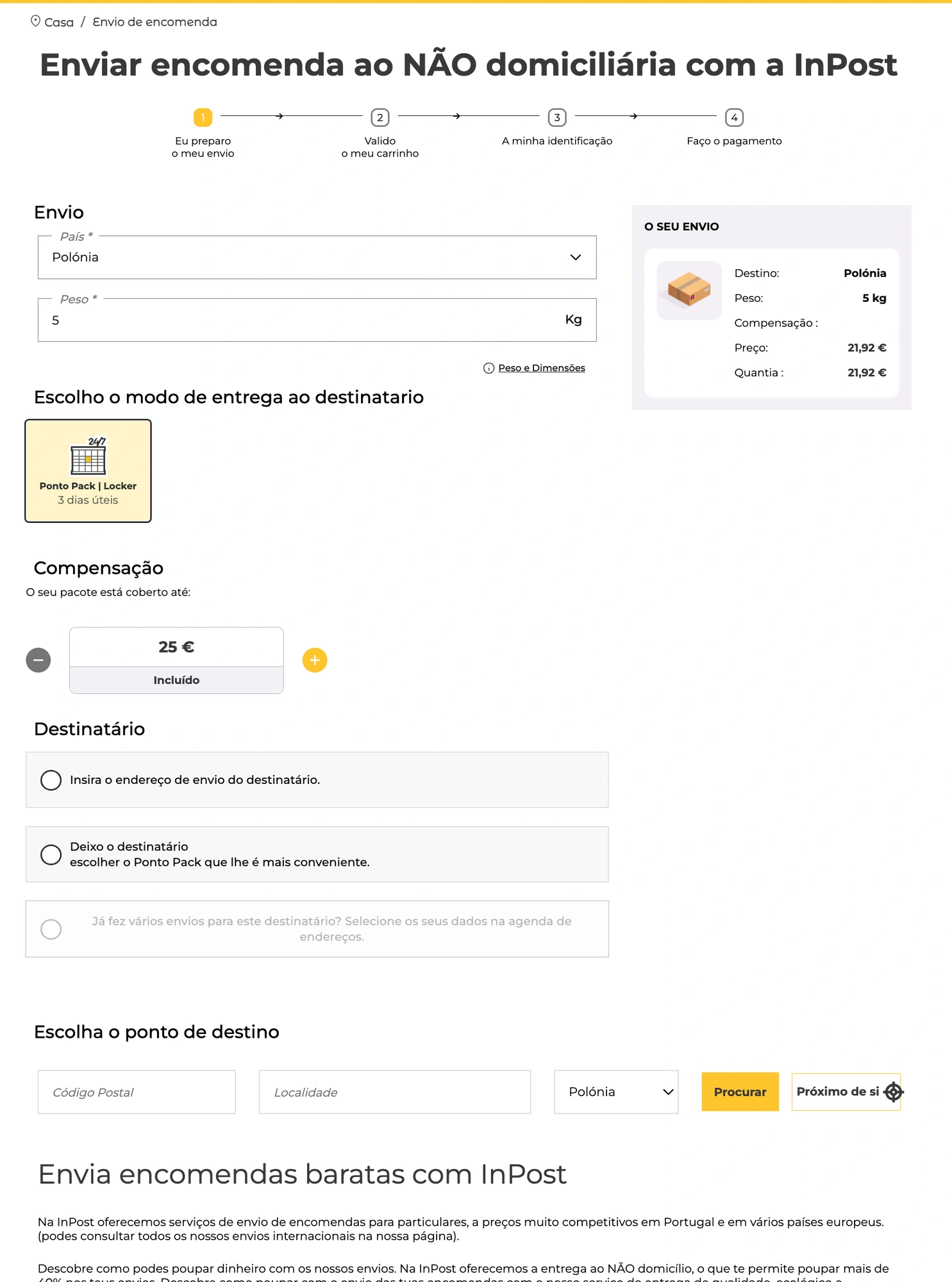Go to step 3 A minha identificação
This screenshot has width=952, height=1282.
point(557,128)
